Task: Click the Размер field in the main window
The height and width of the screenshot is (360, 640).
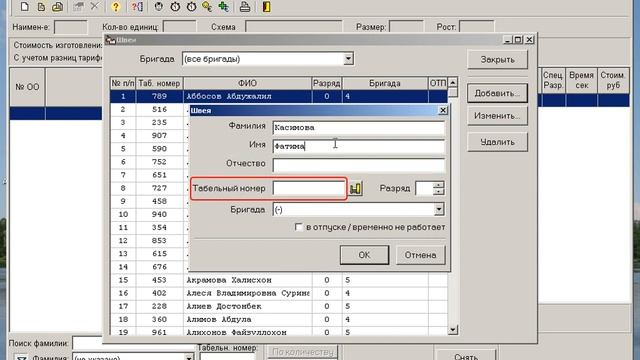Action: (406, 27)
